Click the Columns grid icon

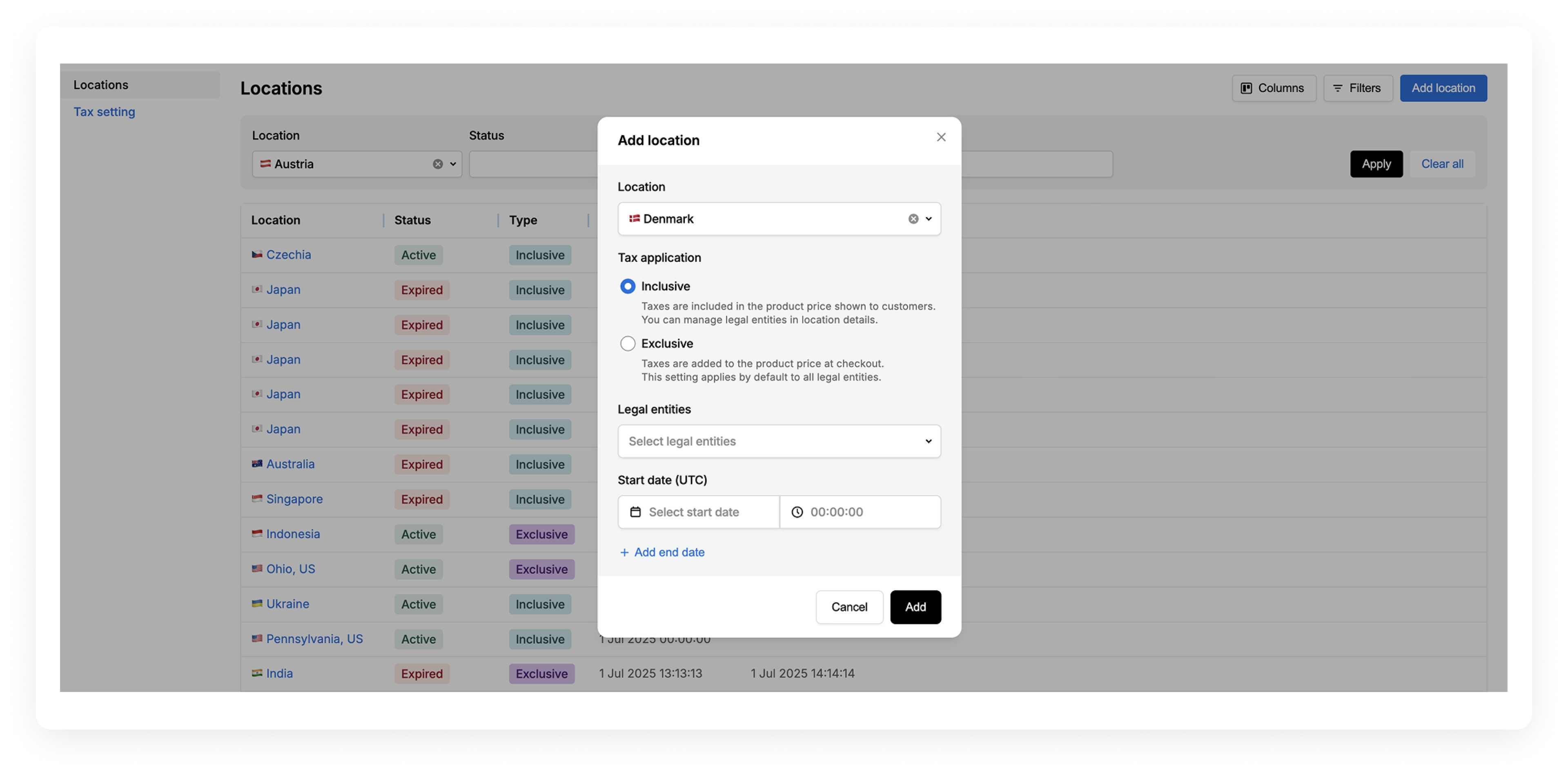tap(1245, 88)
